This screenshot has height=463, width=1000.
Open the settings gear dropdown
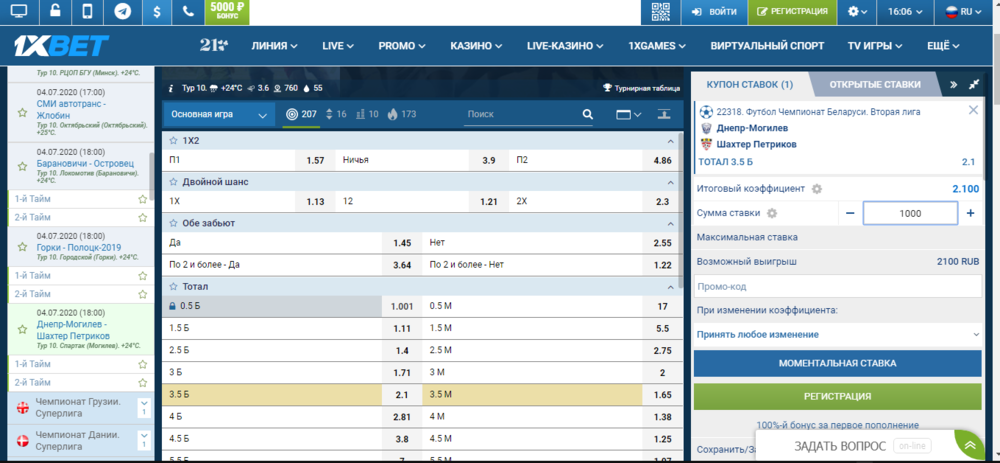(x=857, y=11)
